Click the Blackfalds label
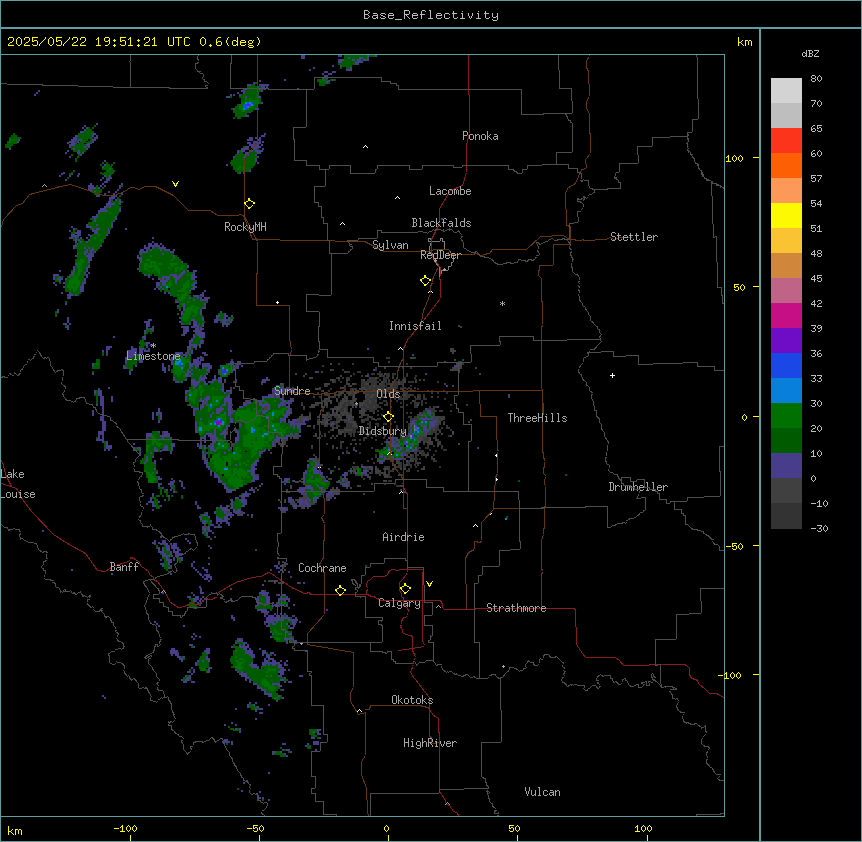This screenshot has height=842, width=862. 441,223
